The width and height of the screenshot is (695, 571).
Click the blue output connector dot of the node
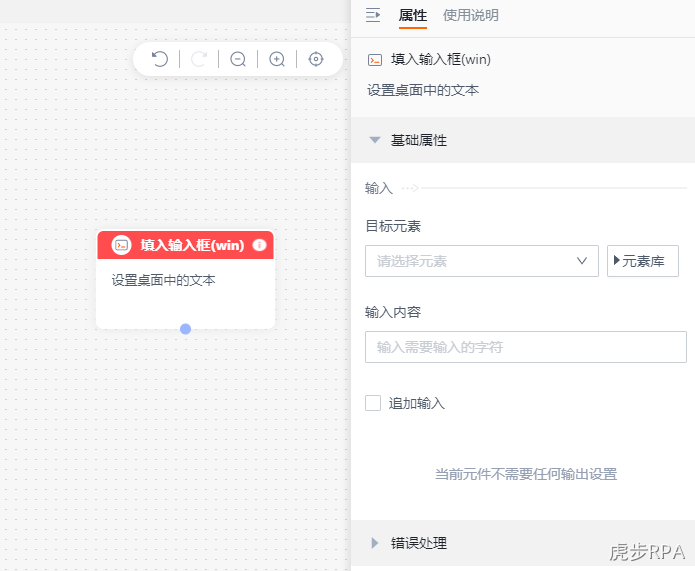coord(186,329)
